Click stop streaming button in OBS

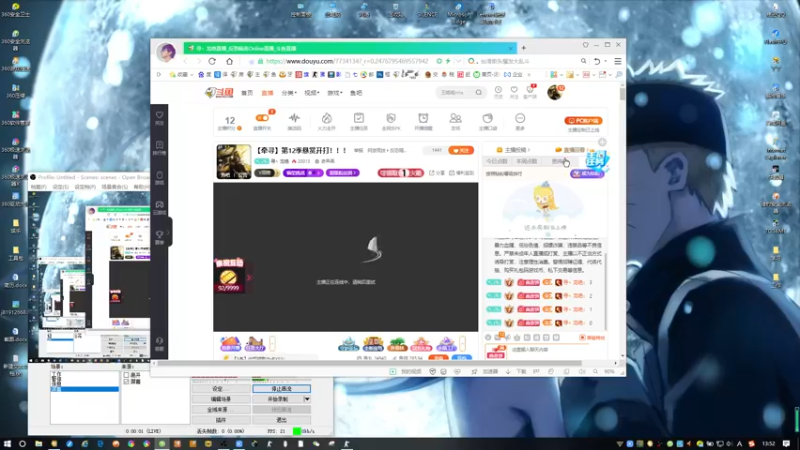tap(282, 389)
